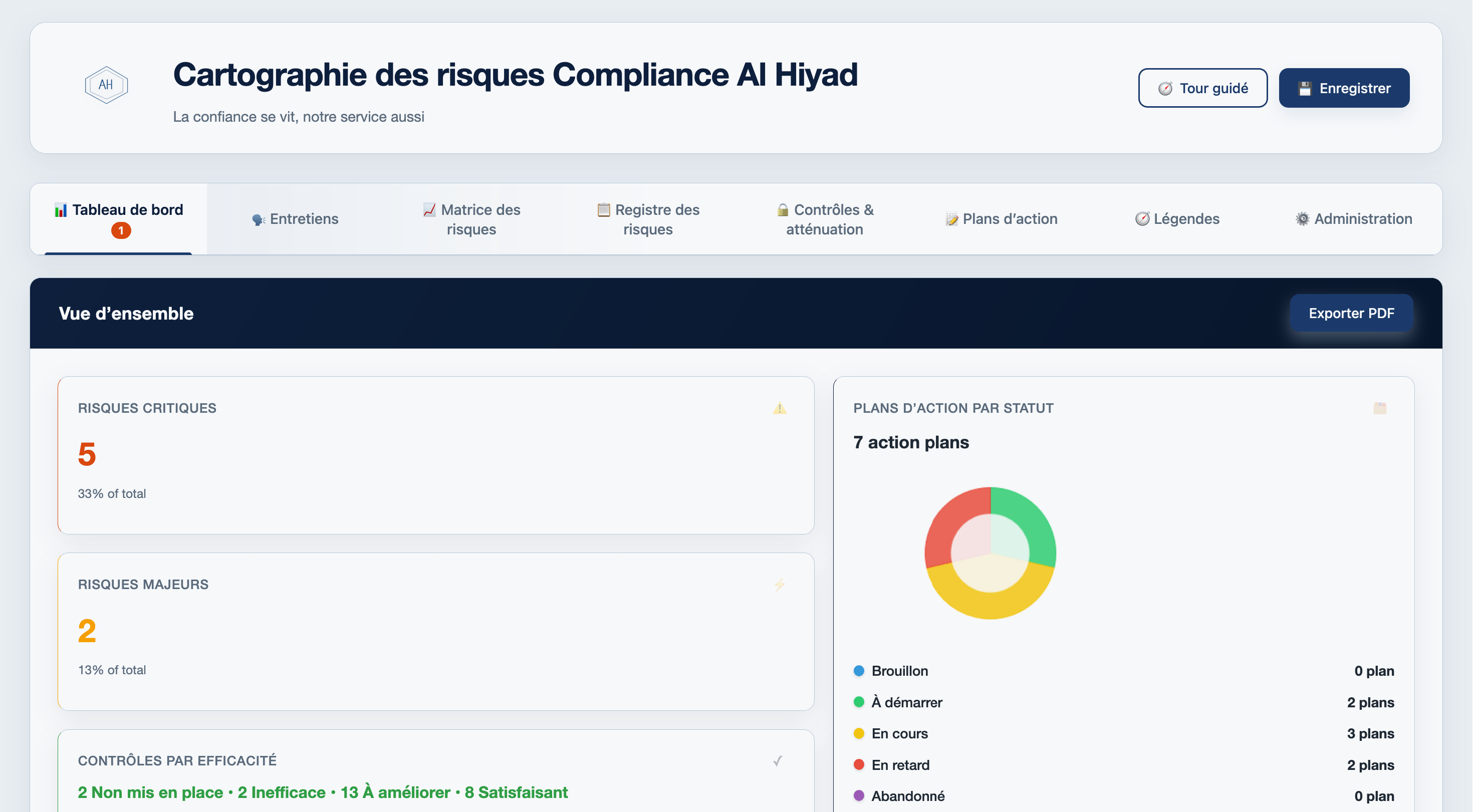
Task: Click the Risques Critiques count 5
Action: tap(87, 455)
